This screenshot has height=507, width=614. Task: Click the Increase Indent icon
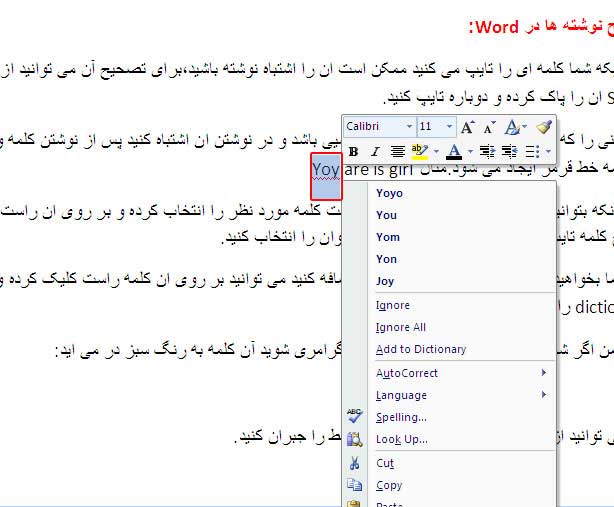click(x=509, y=152)
